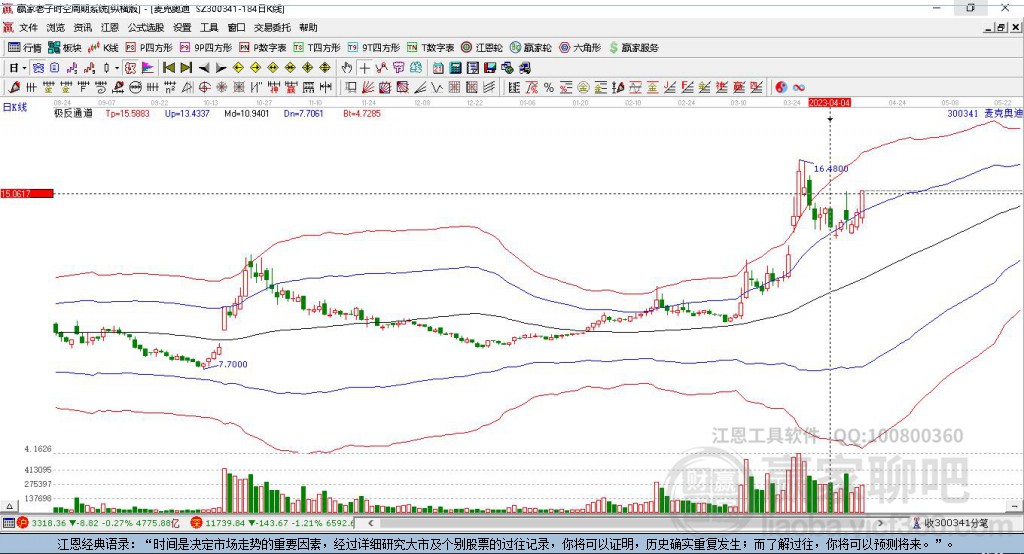Open the 9P四方形 tool
This screenshot has height=554, width=1024.
206,48
